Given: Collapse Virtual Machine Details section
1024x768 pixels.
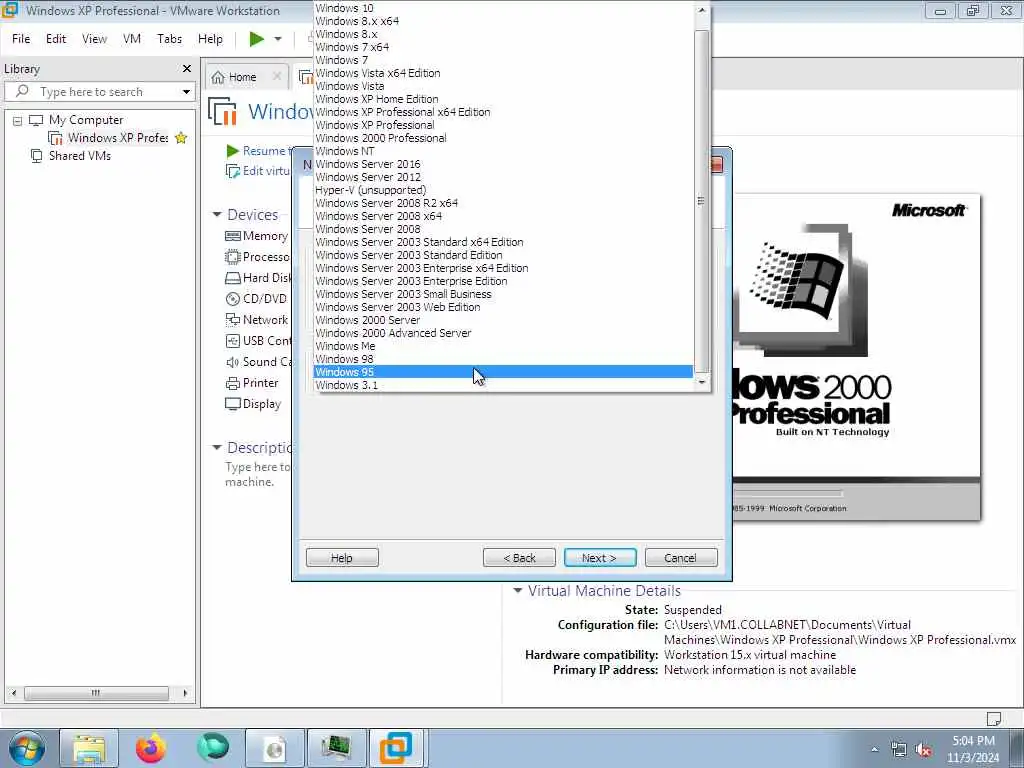Looking at the screenshot, I should pyautogui.click(x=518, y=590).
